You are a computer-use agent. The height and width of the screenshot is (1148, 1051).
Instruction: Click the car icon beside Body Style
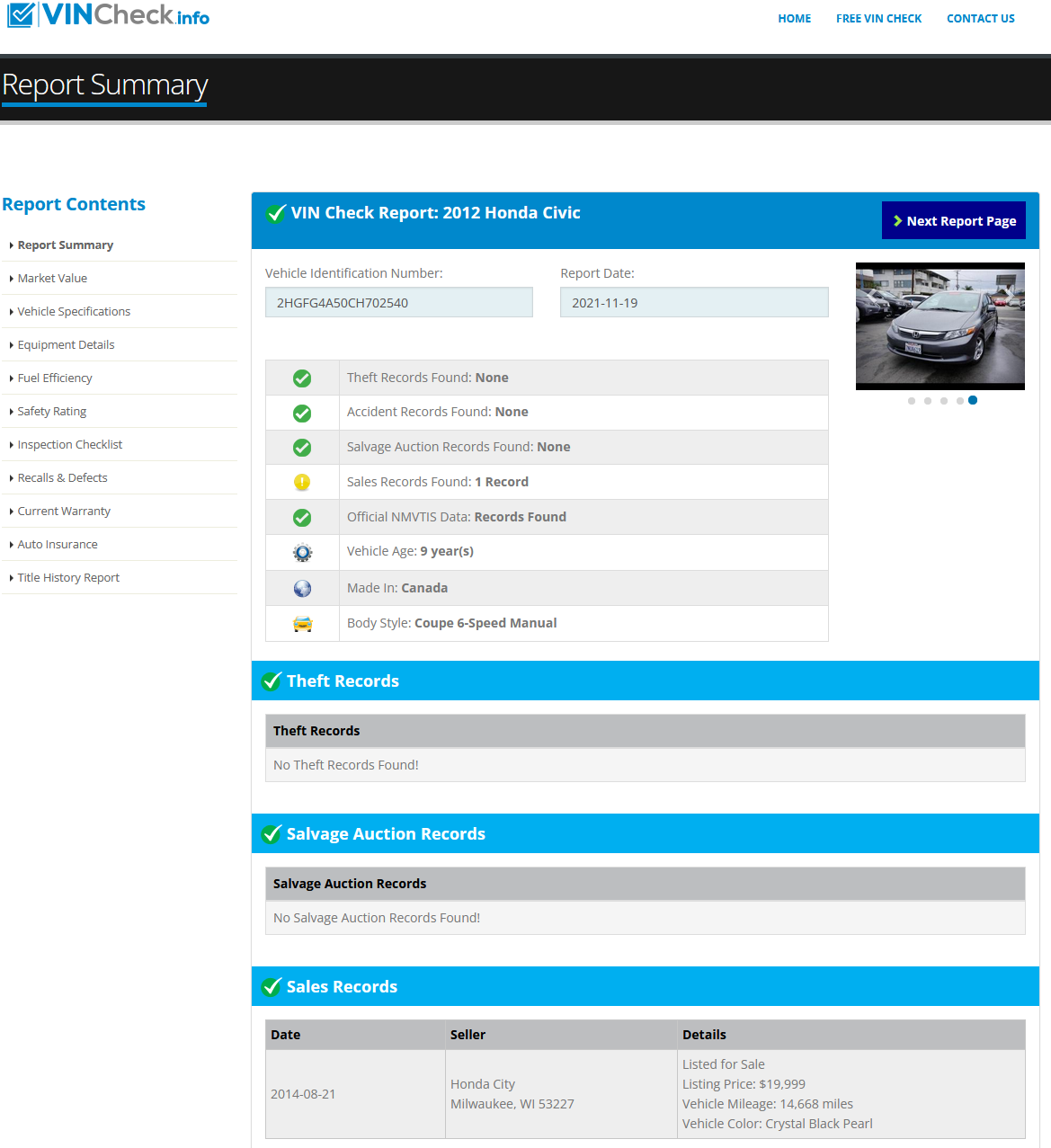(302, 624)
